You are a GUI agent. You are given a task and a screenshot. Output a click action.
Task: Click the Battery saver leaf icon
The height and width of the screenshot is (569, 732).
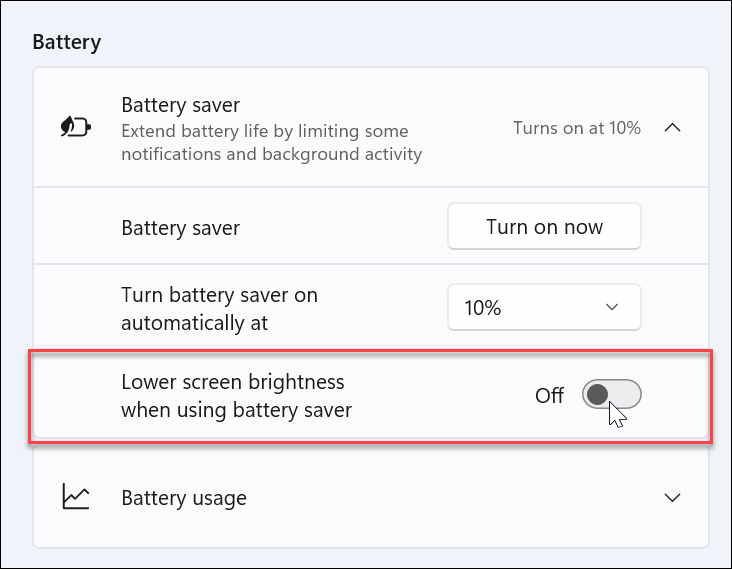[76, 127]
